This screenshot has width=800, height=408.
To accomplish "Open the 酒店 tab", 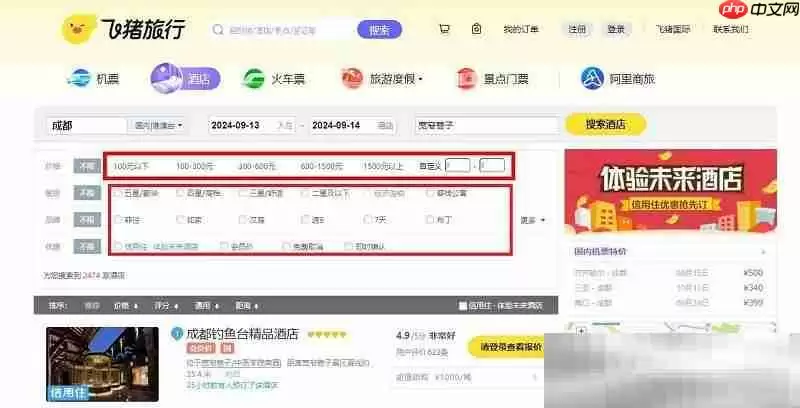I will point(186,79).
